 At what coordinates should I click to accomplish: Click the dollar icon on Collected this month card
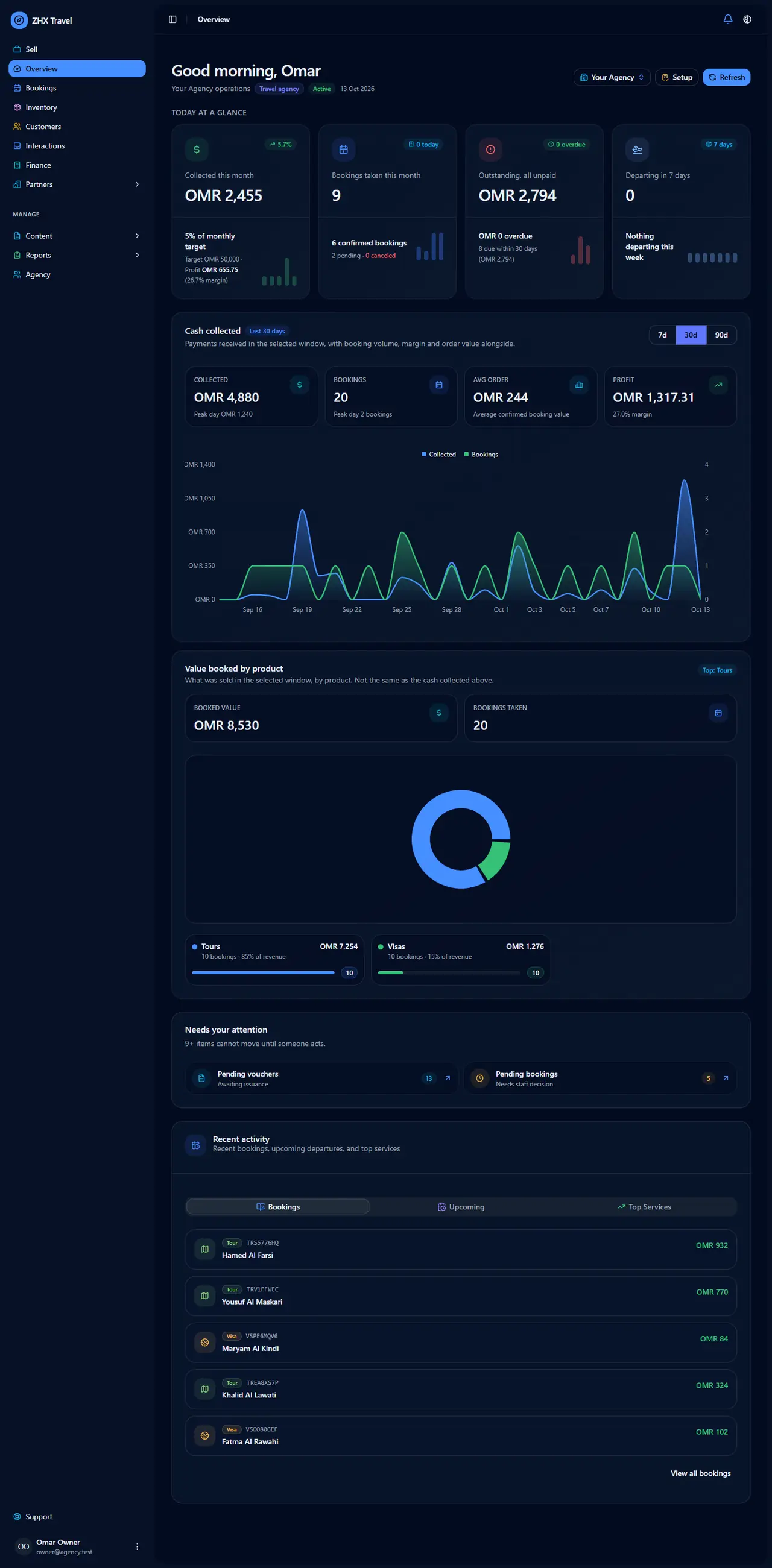(x=197, y=149)
